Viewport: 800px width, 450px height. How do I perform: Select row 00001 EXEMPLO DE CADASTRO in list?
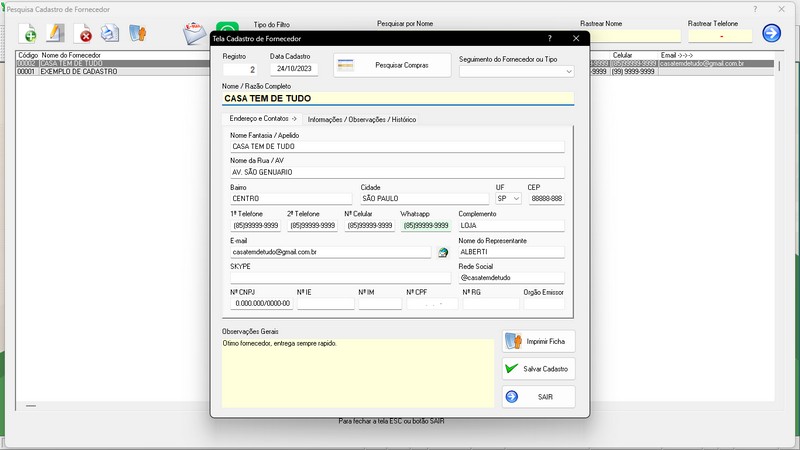(x=112, y=72)
